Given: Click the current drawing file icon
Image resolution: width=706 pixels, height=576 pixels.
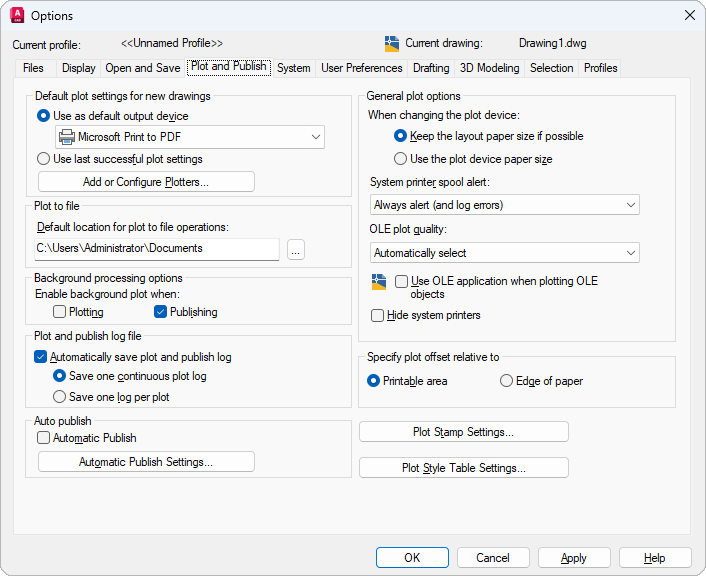Looking at the screenshot, I should coord(392,44).
